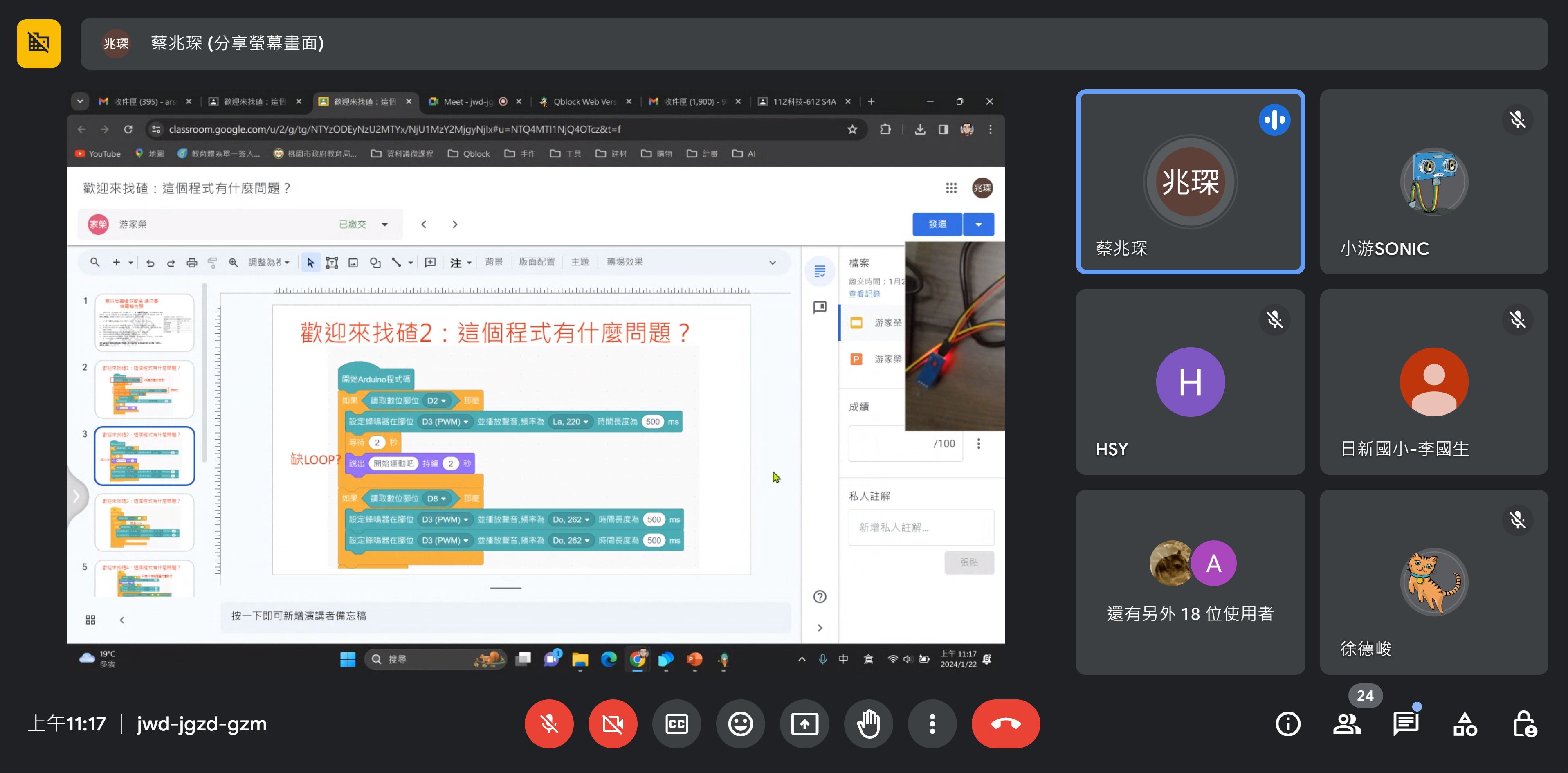Click the shape tool icon
The height and width of the screenshot is (773, 1568).
[x=375, y=262]
